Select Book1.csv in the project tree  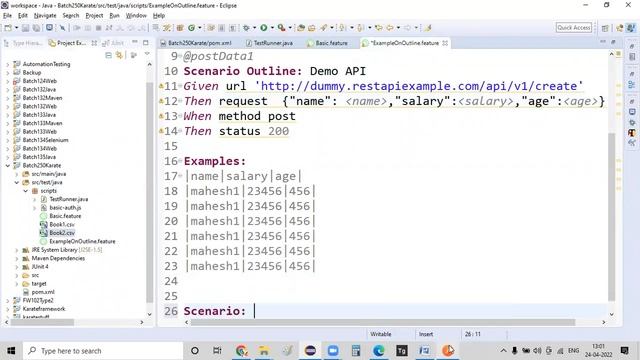[62, 224]
